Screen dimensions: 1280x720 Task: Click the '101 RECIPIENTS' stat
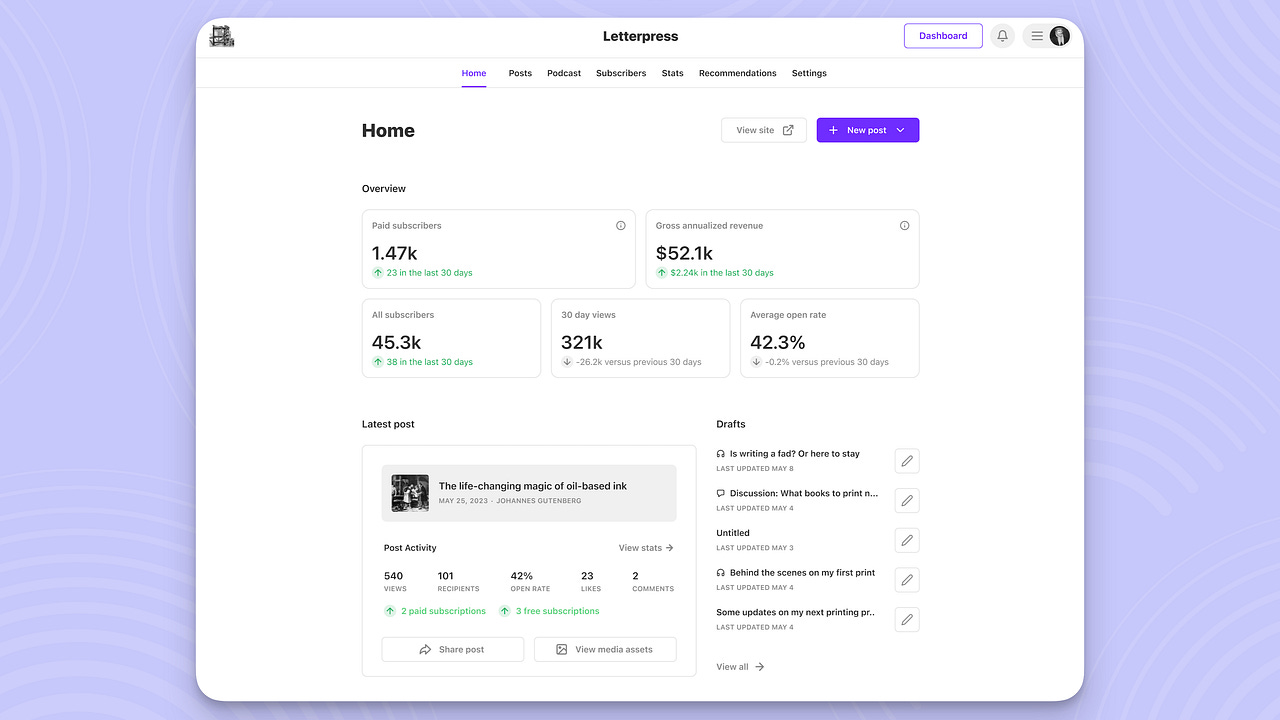point(458,581)
